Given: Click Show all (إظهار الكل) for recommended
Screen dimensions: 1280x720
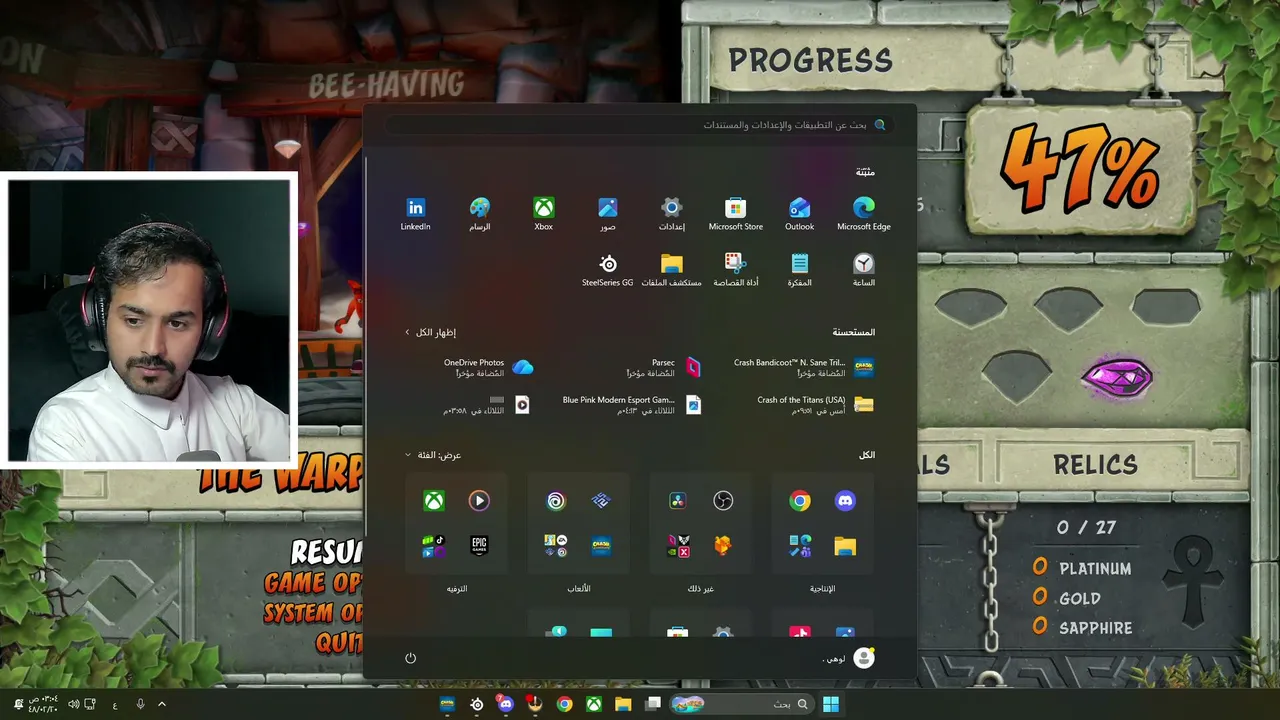Looking at the screenshot, I should [x=430, y=332].
